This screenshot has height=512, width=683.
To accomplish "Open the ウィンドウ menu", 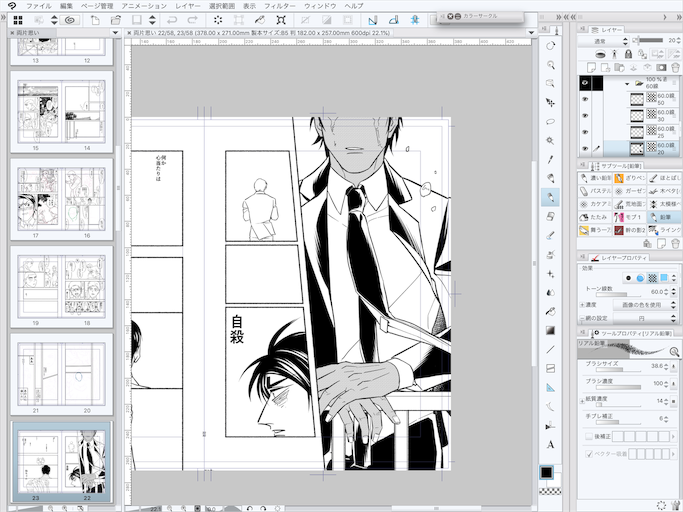I will point(320,6).
